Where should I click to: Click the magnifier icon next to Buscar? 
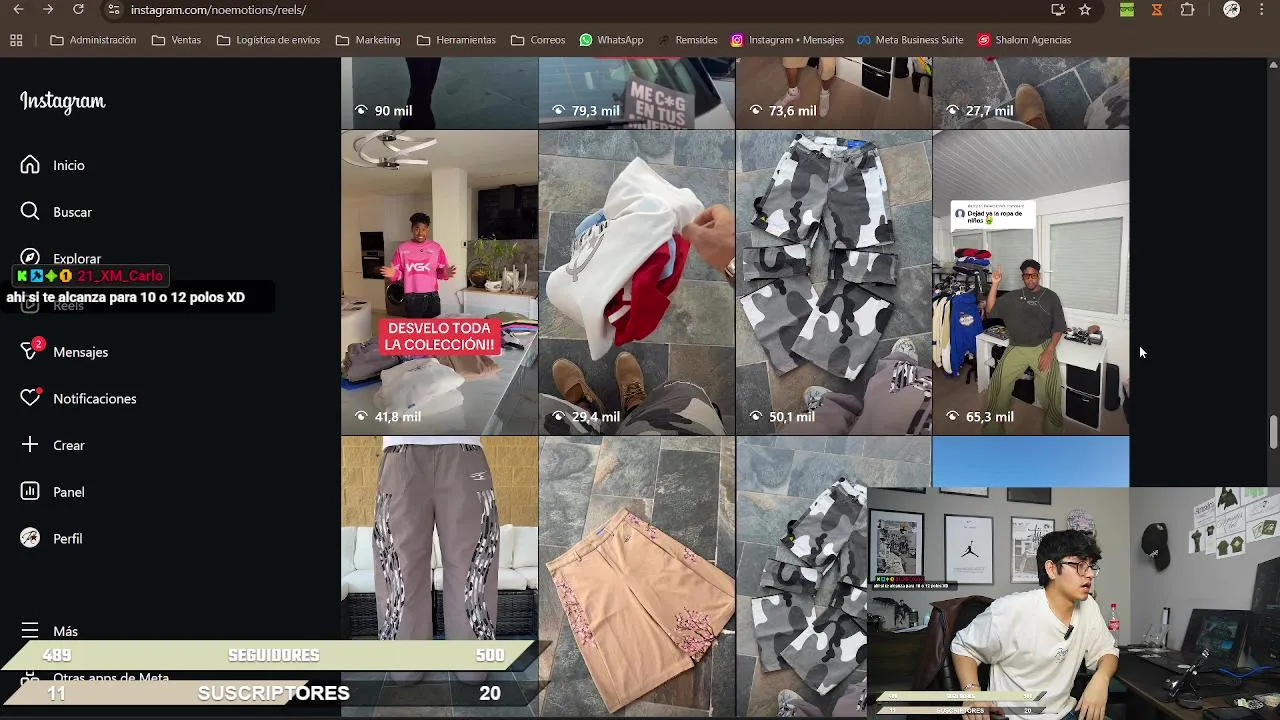[30, 212]
